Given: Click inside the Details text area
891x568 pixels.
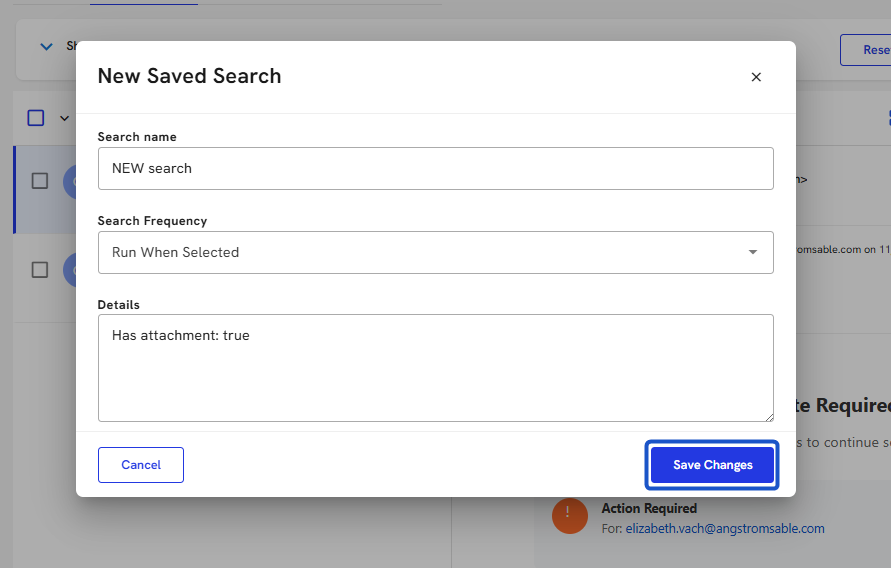Looking at the screenshot, I should click(435, 368).
